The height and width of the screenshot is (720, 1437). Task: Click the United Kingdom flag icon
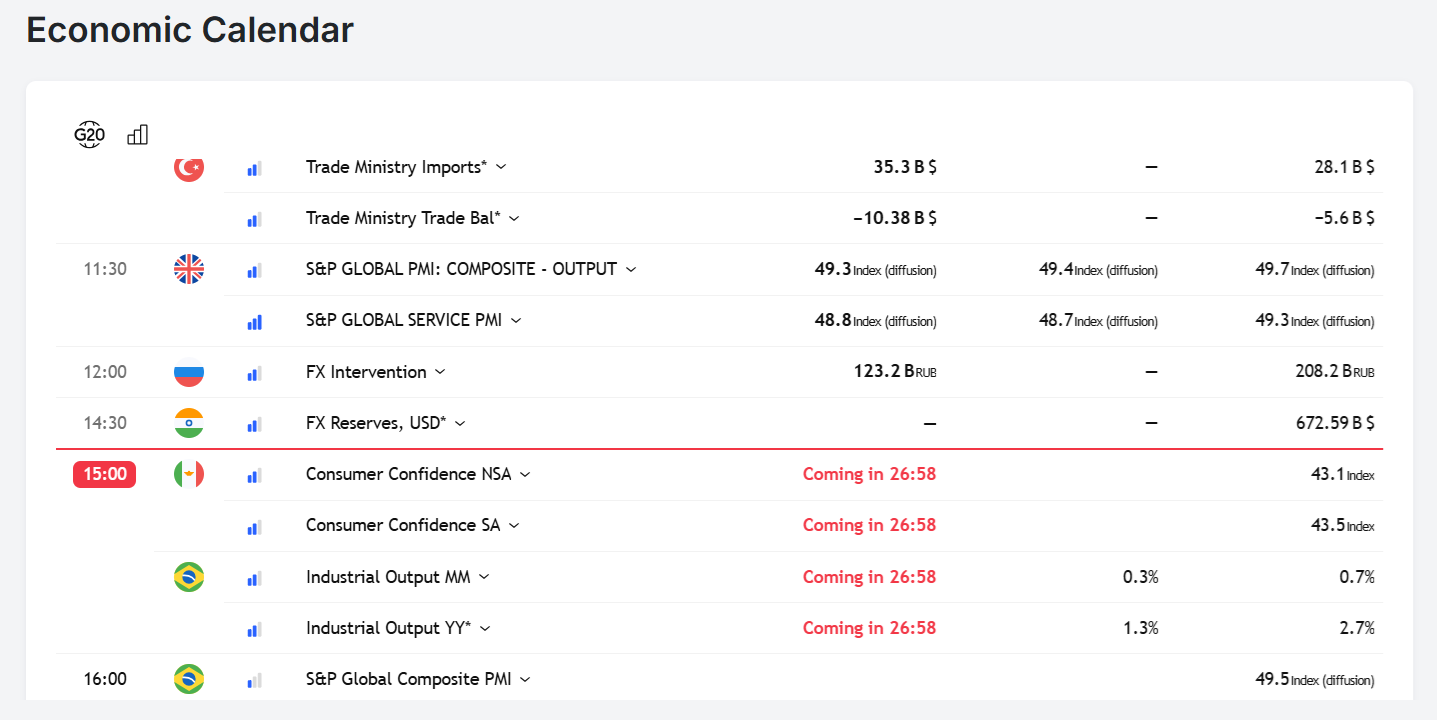[189, 269]
